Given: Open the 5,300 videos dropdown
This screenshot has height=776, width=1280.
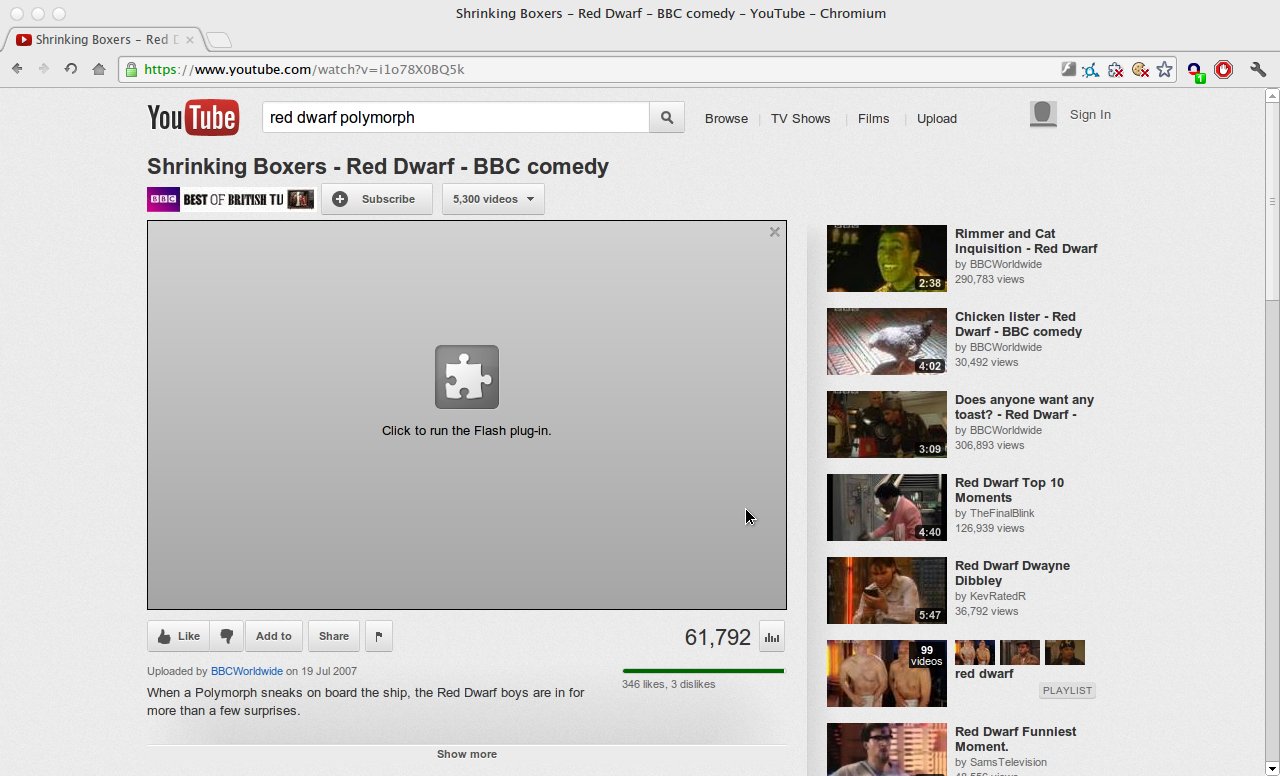Looking at the screenshot, I should point(493,199).
